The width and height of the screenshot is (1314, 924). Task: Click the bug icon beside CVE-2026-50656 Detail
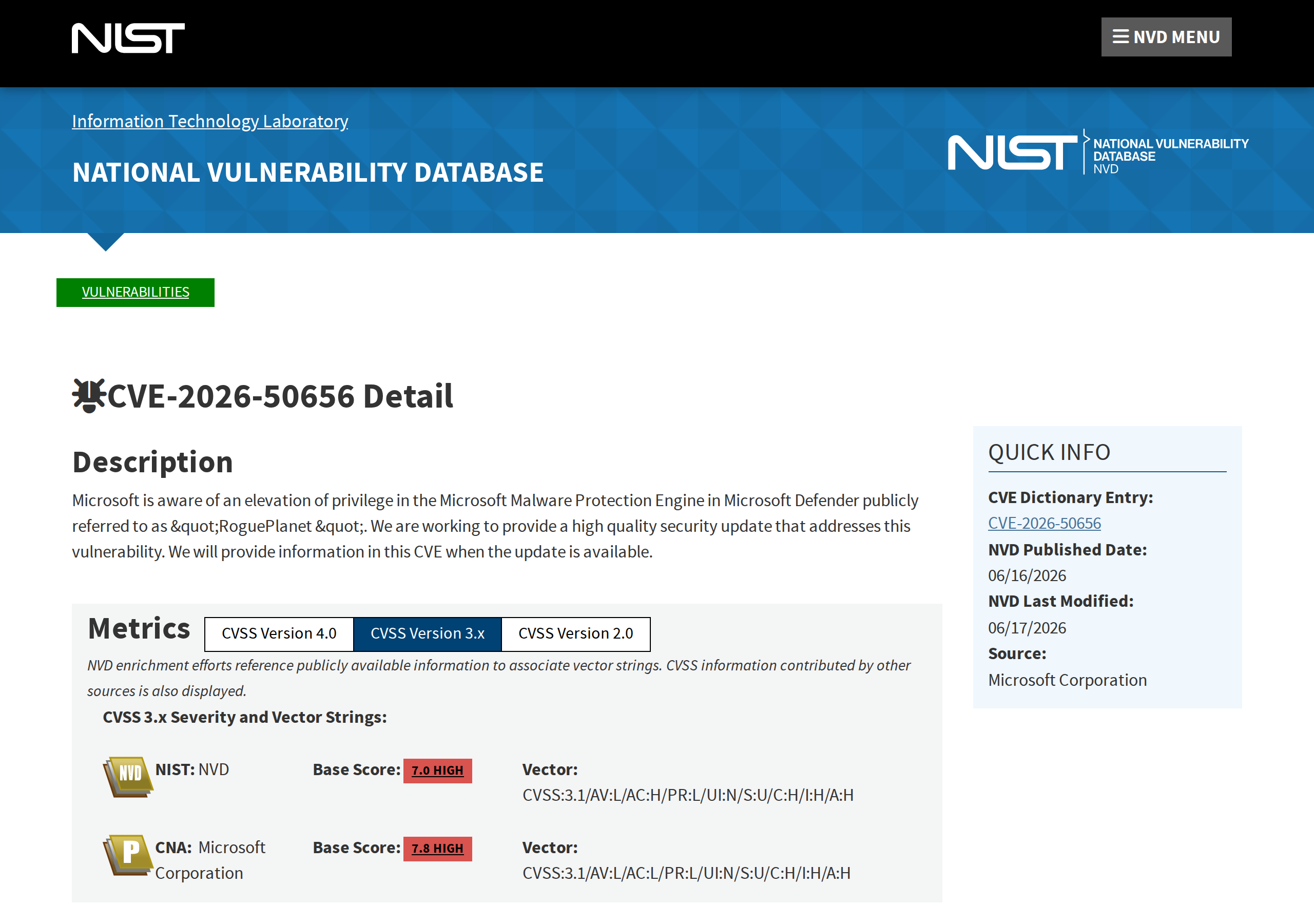click(89, 395)
